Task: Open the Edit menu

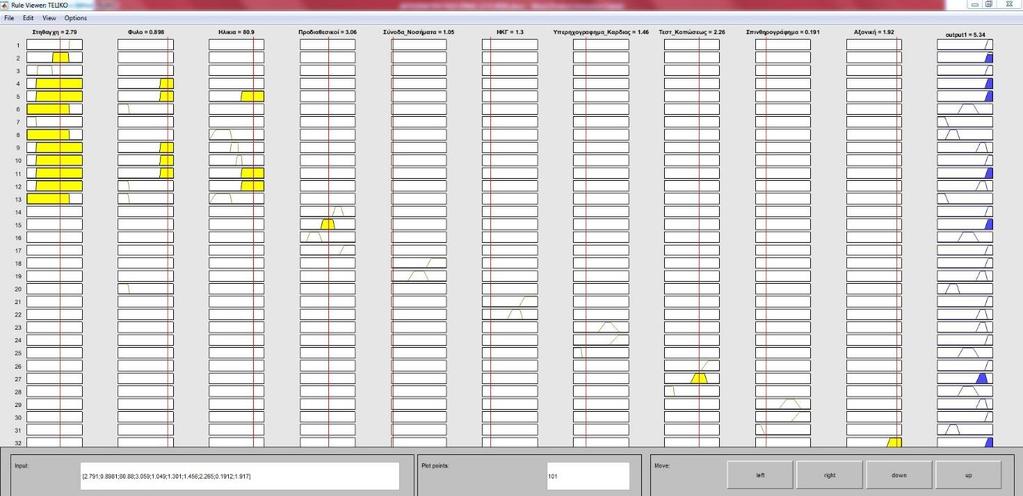Action: pyautogui.click(x=28, y=18)
